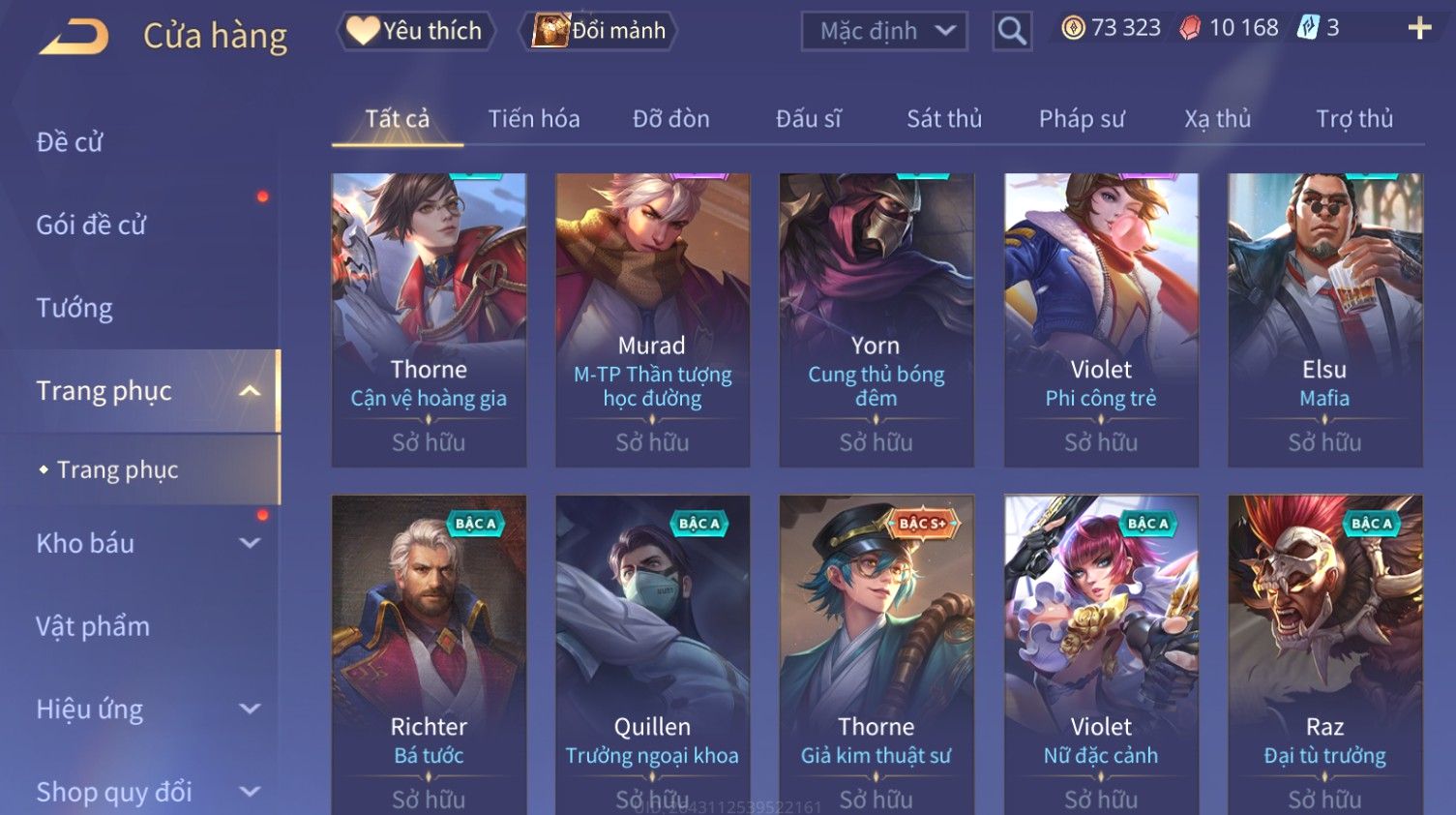Screen dimensions: 1456x815
Task: Select the Trang phục sub-item
Action: [118, 469]
